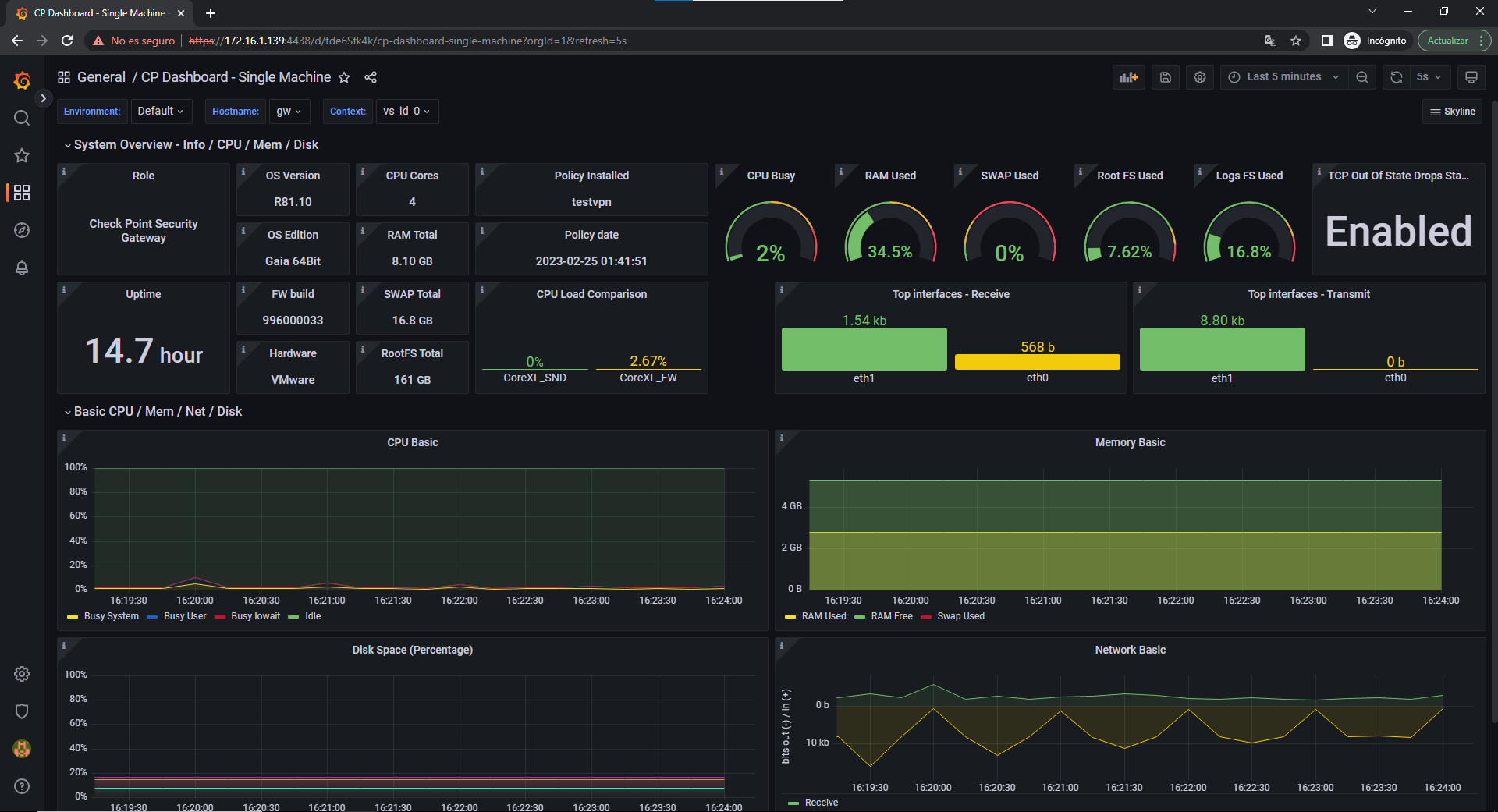Image resolution: width=1498 pixels, height=812 pixels.
Task: Open Context vs_id_0 dropdown
Action: pyautogui.click(x=407, y=112)
